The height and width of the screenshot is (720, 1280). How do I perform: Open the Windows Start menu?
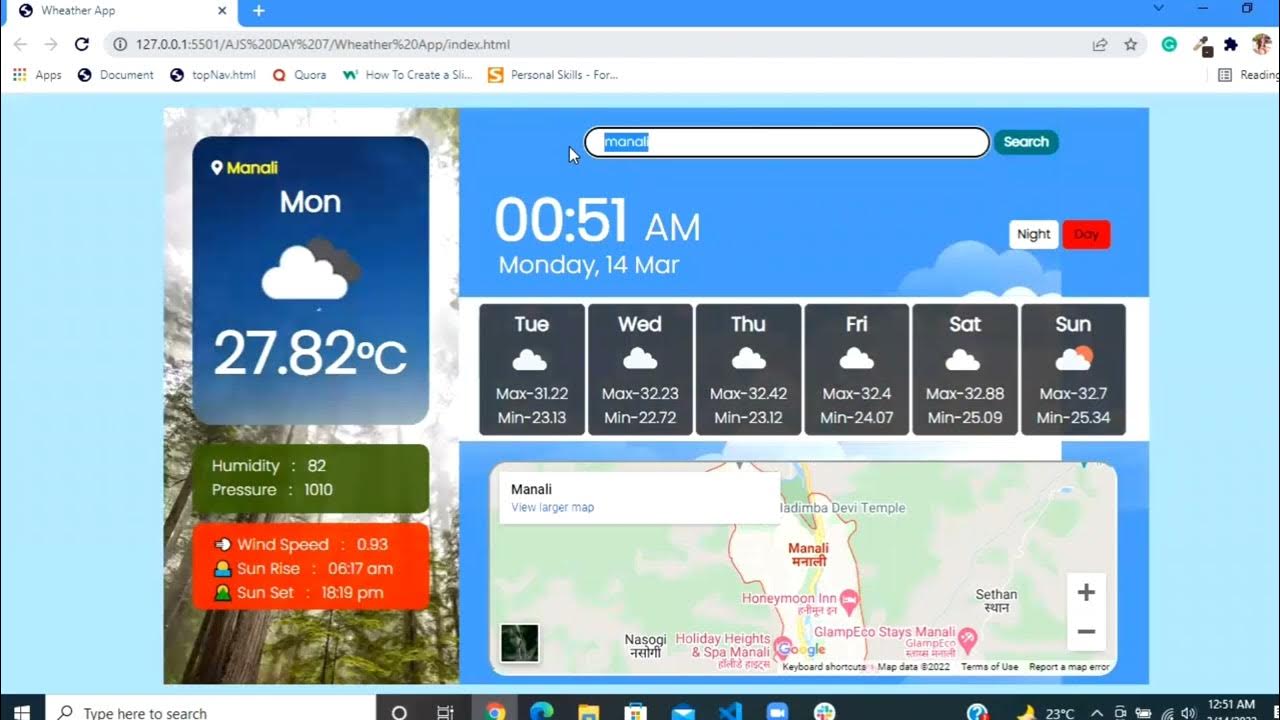click(22, 711)
